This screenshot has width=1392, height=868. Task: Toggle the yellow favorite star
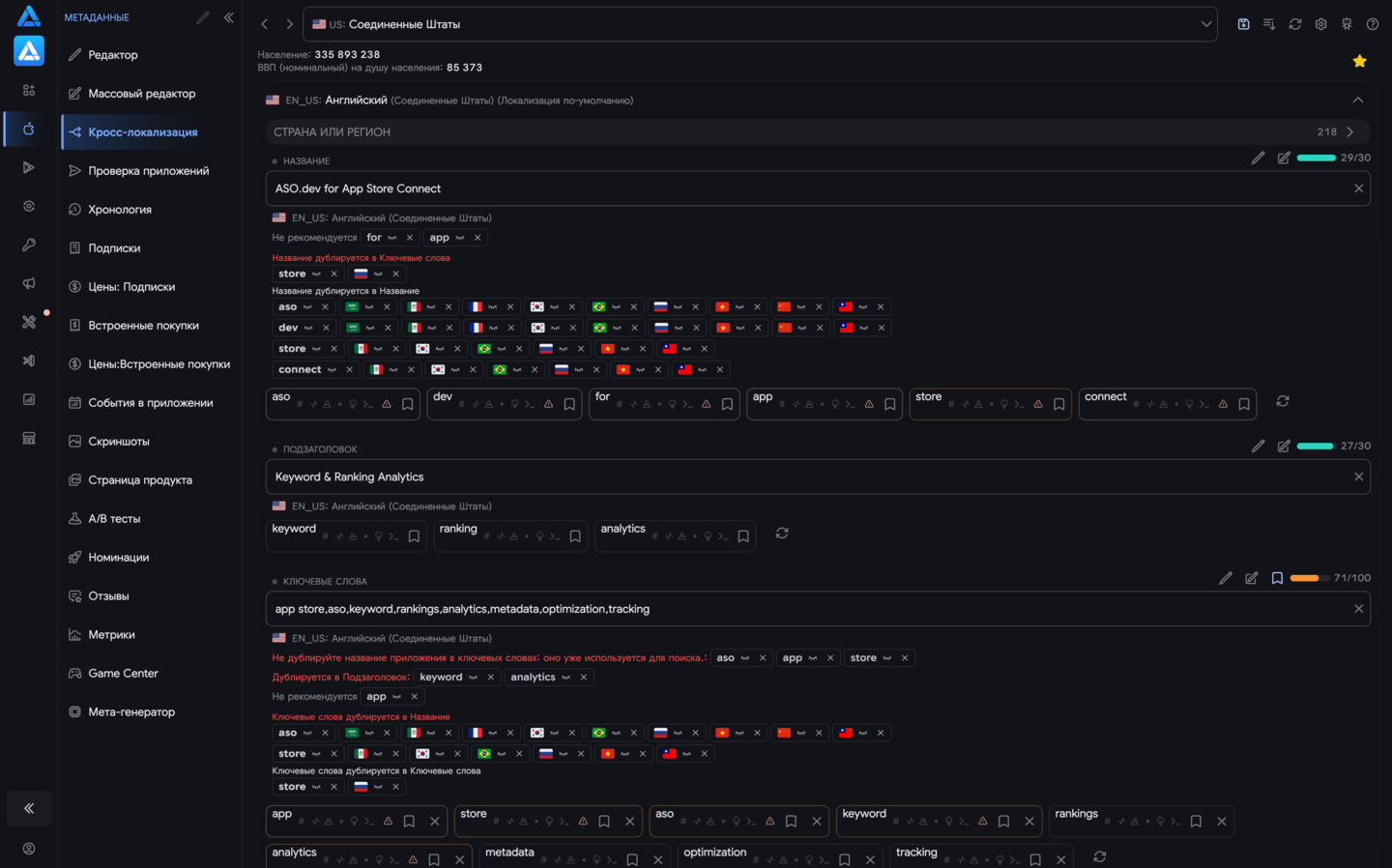[x=1360, y=61]
